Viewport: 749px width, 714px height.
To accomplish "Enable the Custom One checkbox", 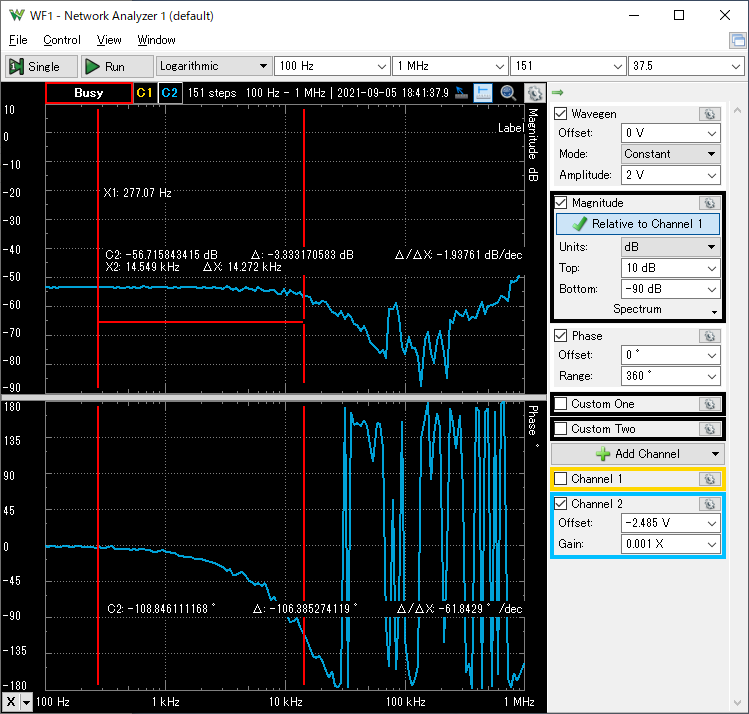I will pos(561,404).
